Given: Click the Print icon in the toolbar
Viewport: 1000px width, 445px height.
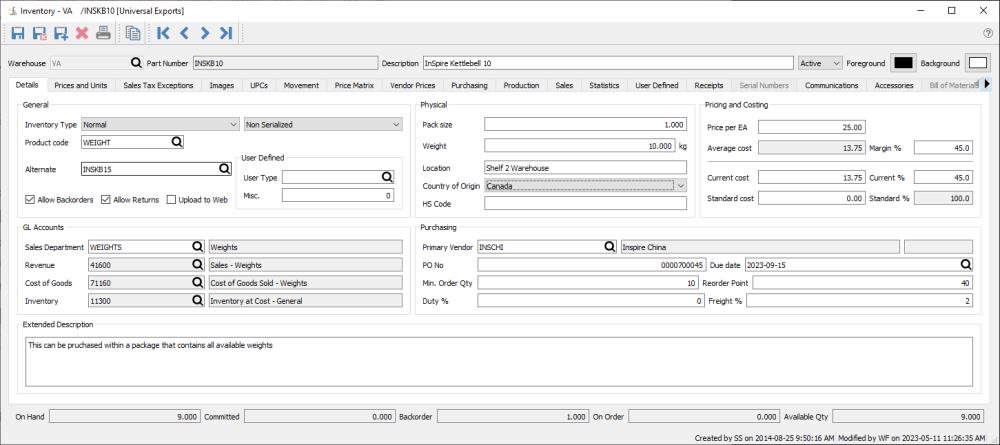Looking at the screenshot, I should [103, 34].
